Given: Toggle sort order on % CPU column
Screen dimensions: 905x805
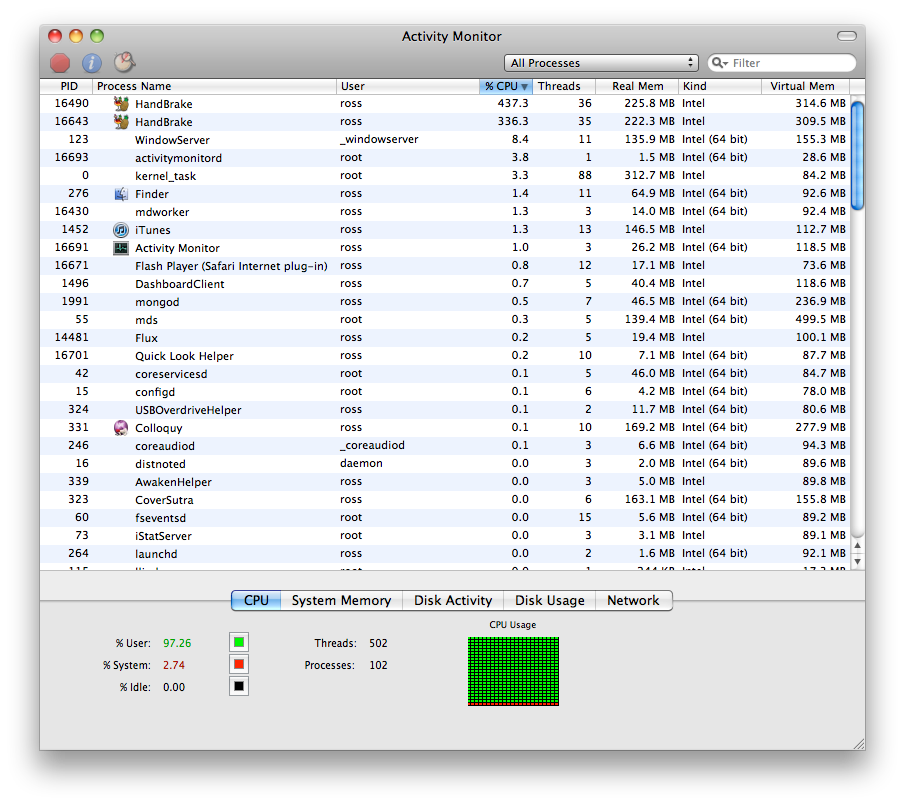Looking at the screenshot, I should pyautogui.click(x=506, y=87).
